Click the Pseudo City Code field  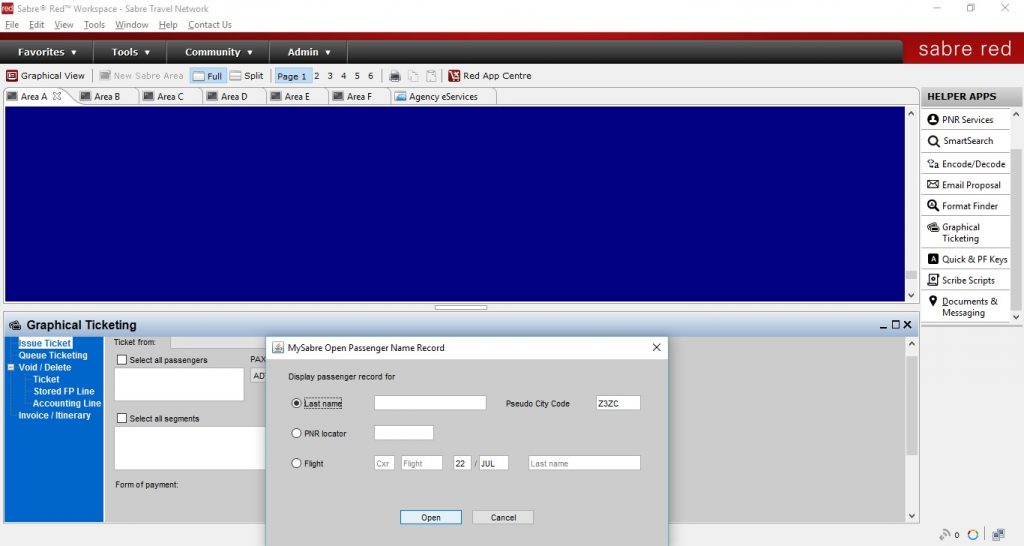tap(618, 403)
